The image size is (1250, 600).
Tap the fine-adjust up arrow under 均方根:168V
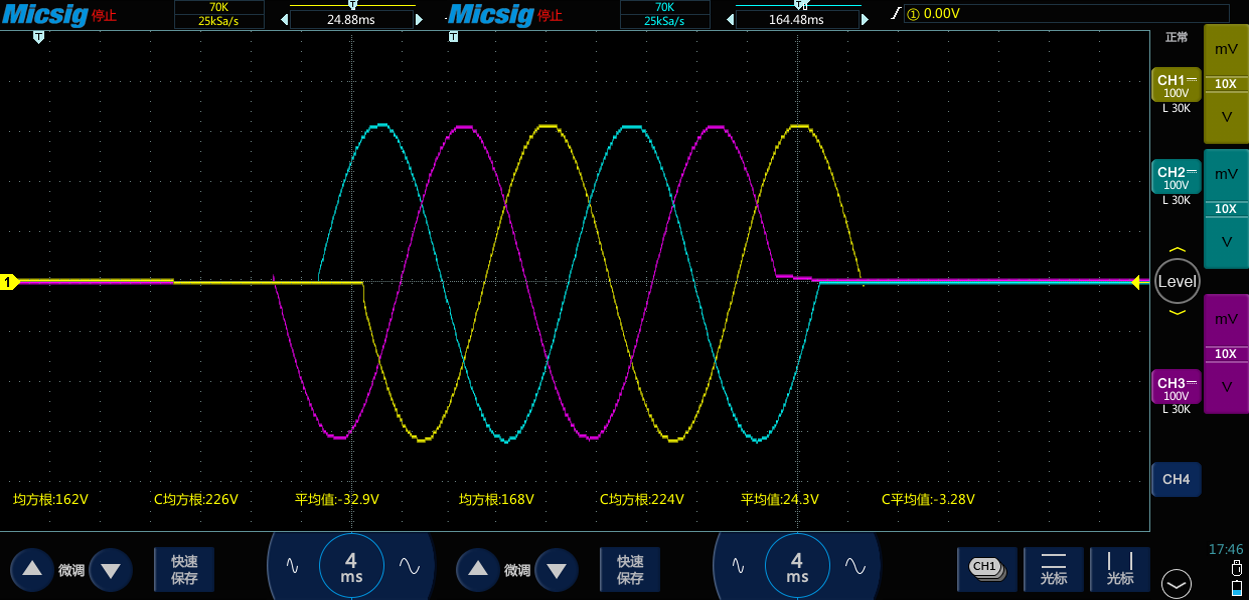pos(478,569)
